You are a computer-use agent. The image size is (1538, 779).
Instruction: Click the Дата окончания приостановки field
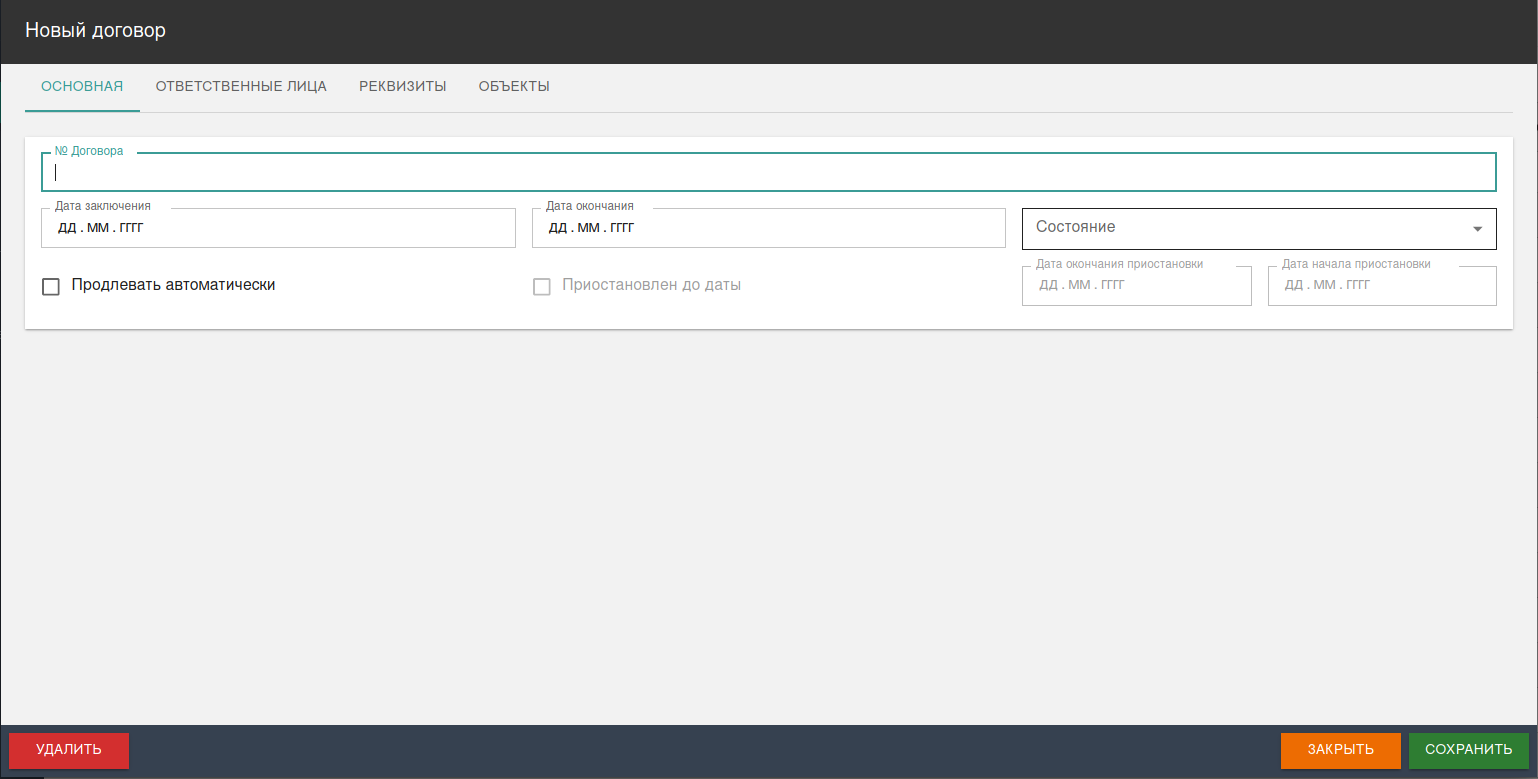pos(1136,286)
